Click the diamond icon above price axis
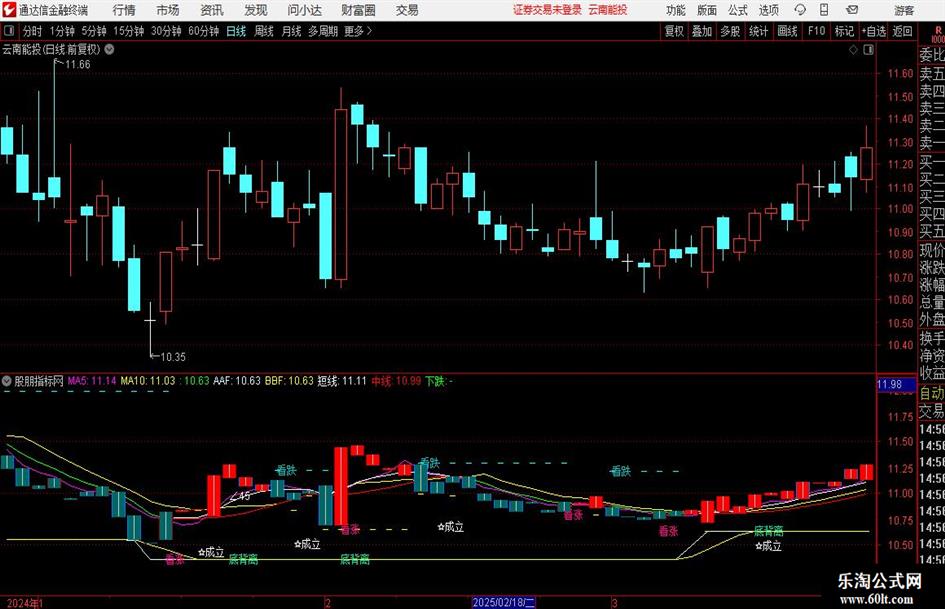945x609 pixels. tap(853, 50)
